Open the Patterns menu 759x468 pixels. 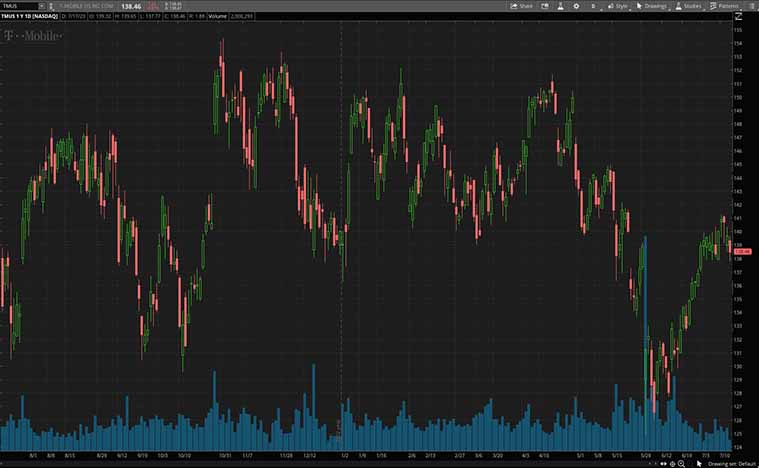click(x=724, y=6)
